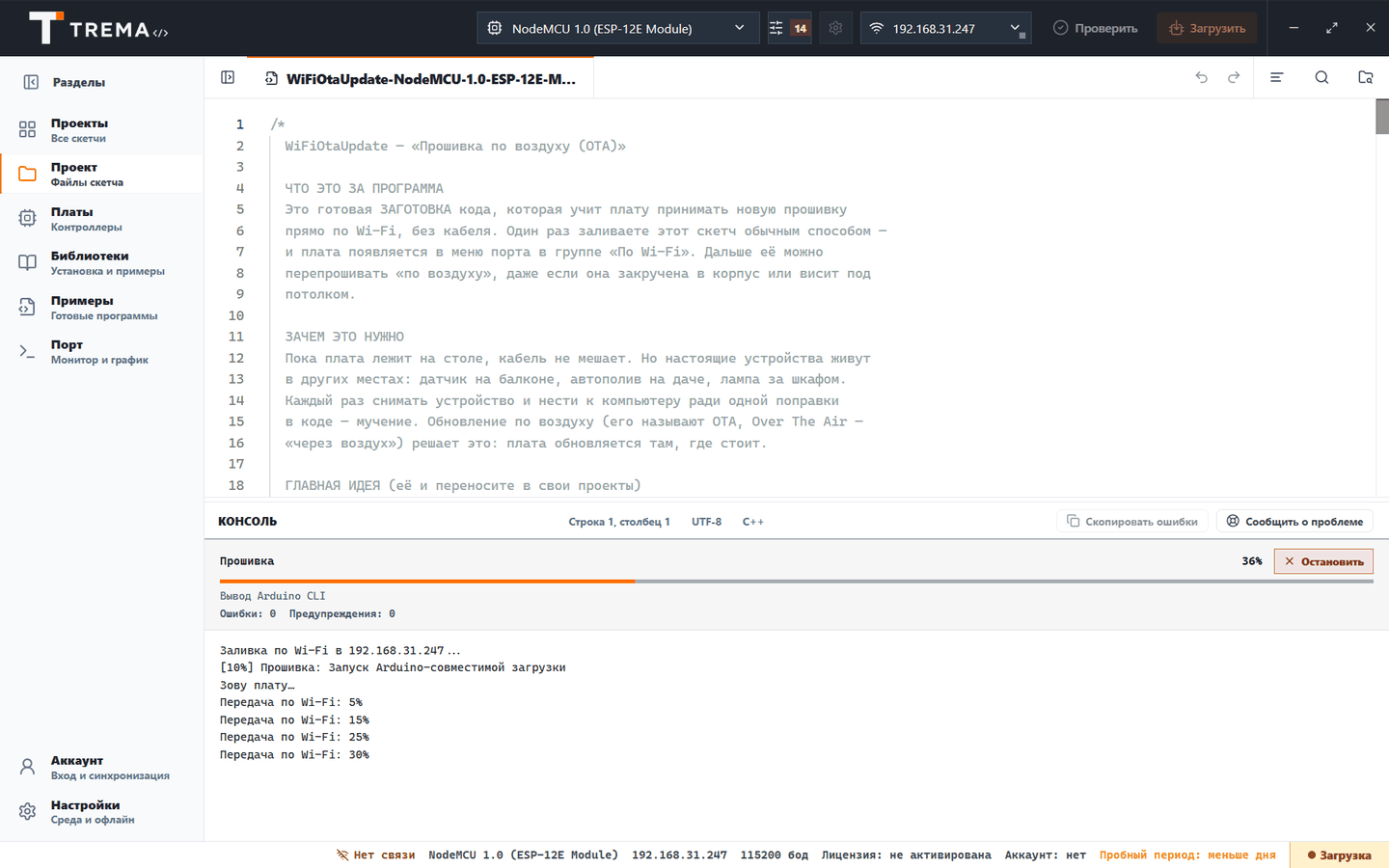
Task: Click line number 11 in gutter
Action: (236, 337)
